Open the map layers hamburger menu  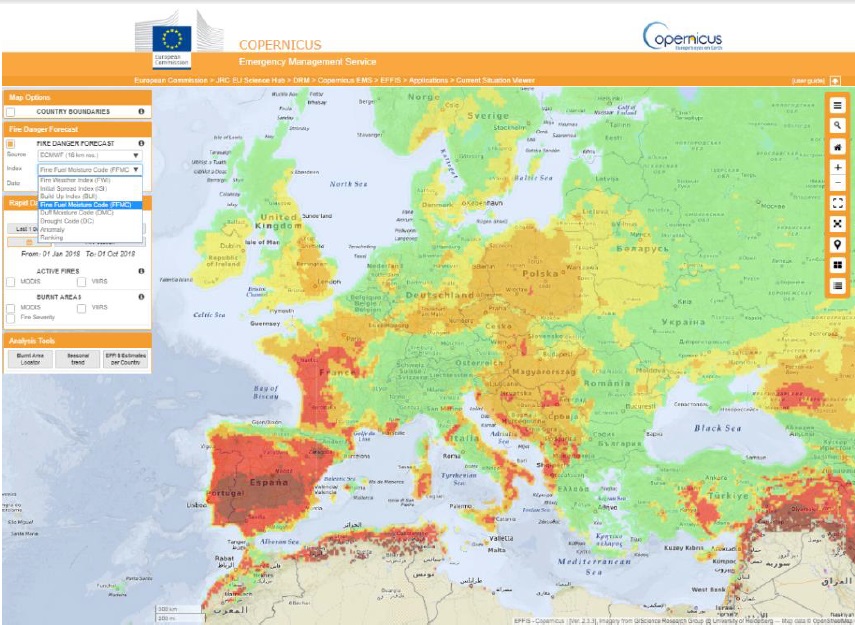(837, 105)
